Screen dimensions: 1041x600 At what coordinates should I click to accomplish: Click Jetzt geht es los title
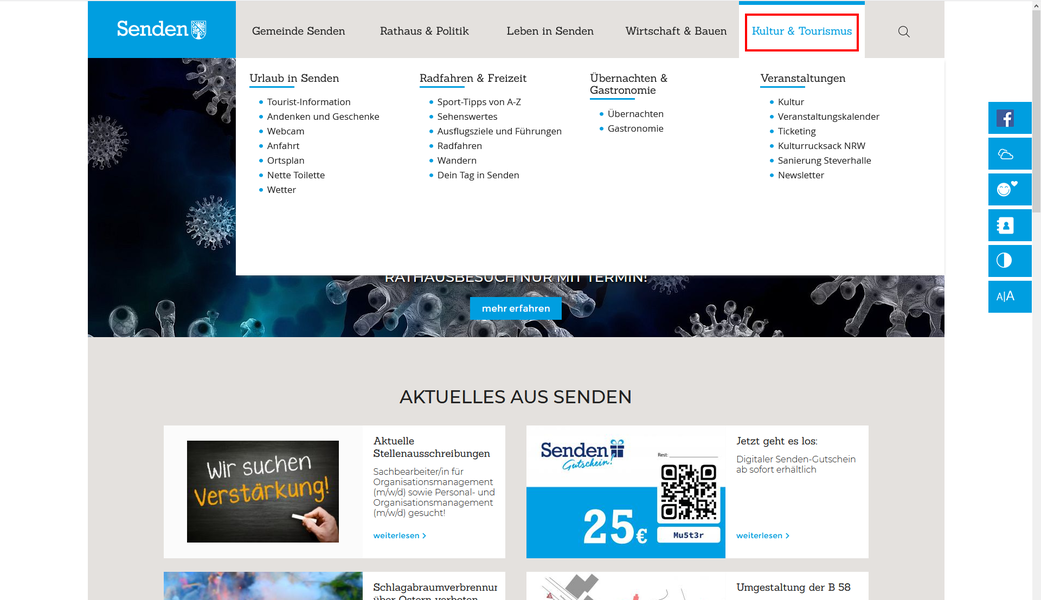pos(777,441)
